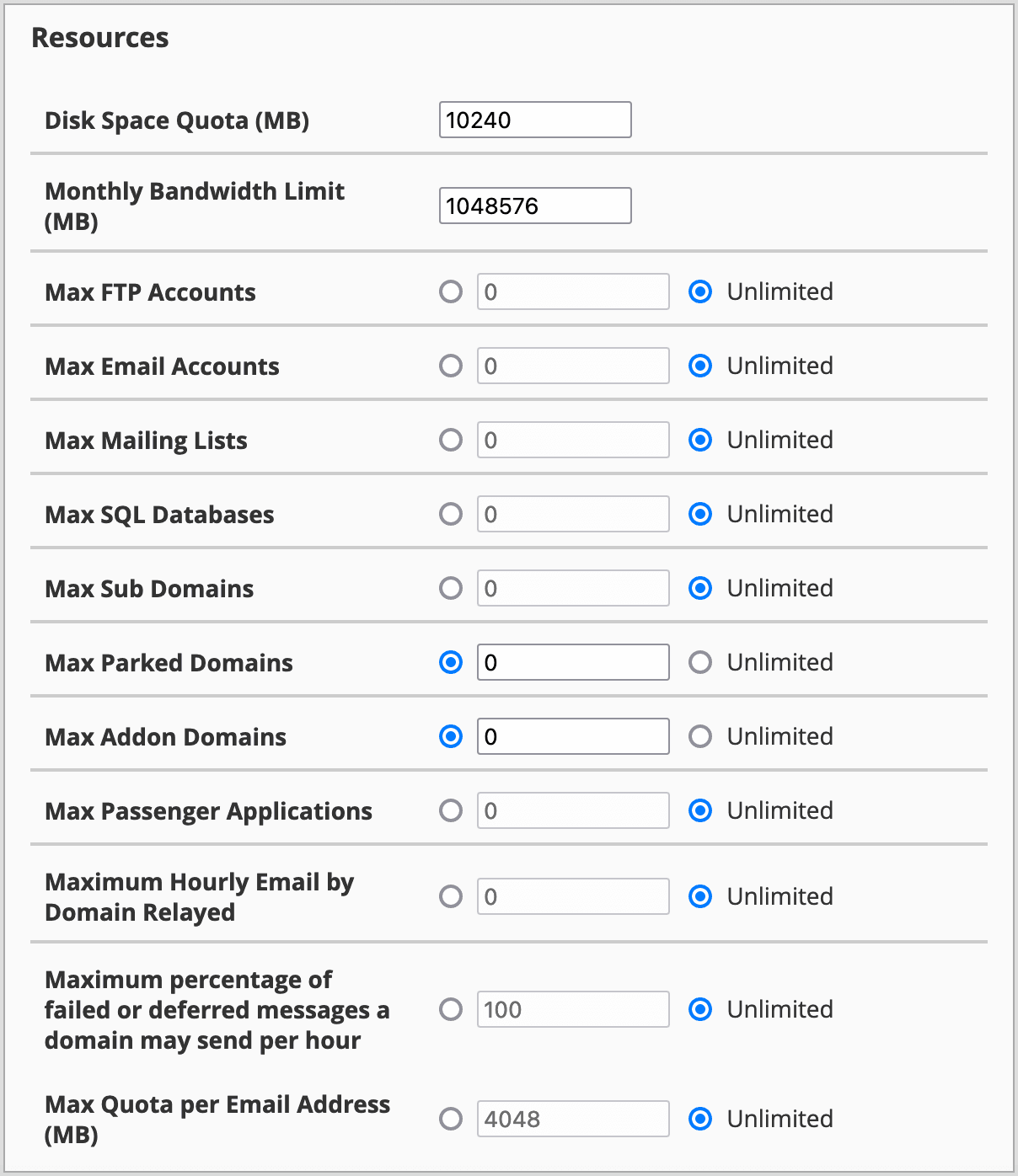The width and height of the screenshot is (1018, 1176).
Task: Enable Unlimited Max Quota per Email Address
Action: [x=700, y=1119]
